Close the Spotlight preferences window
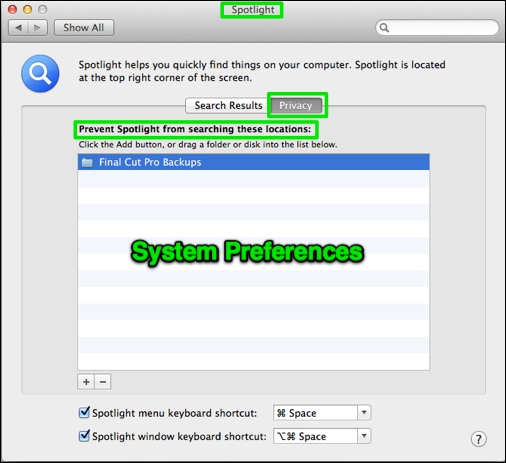The width and height of the screenshot is (506, 463). pyautogui.click(x=12, y=9)
